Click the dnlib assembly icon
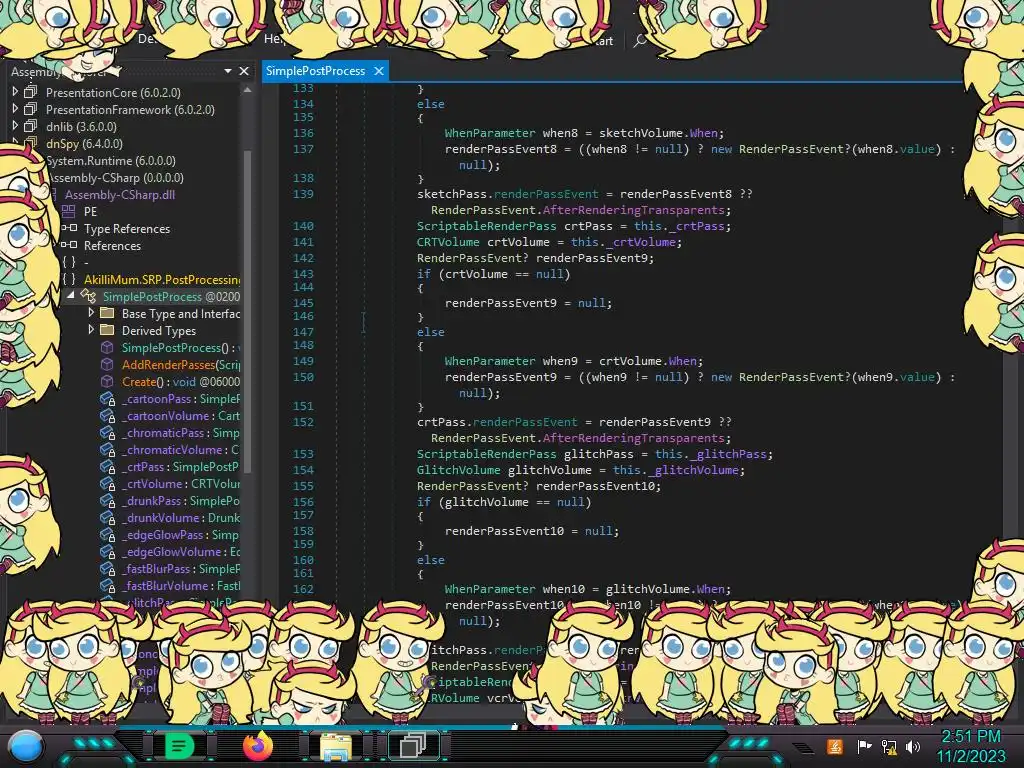The image size is (1024, 768). (x=31, y=126)
